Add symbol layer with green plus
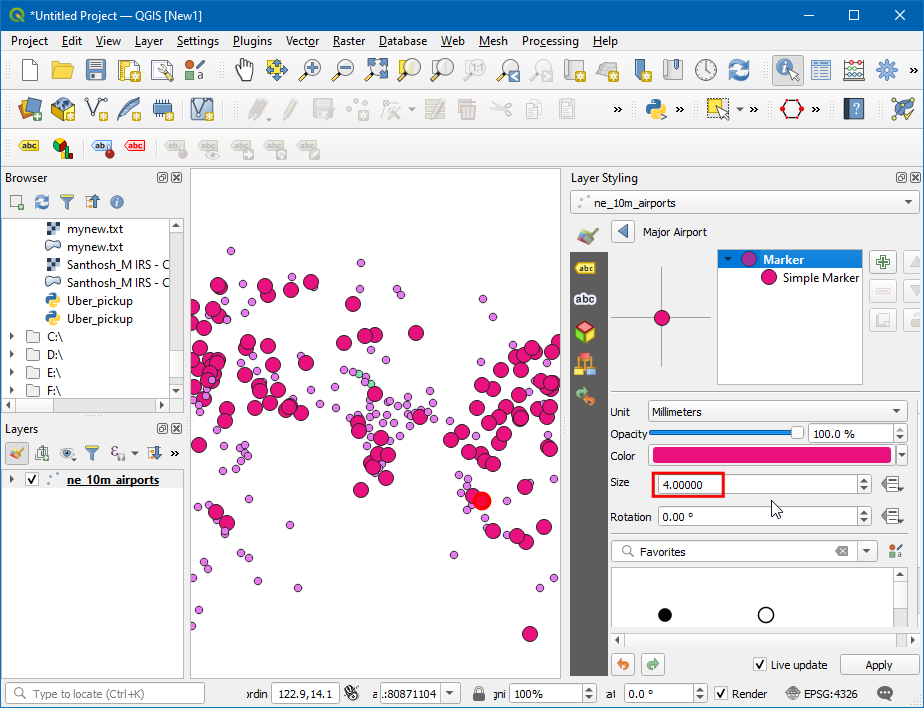 click(882, 263)
